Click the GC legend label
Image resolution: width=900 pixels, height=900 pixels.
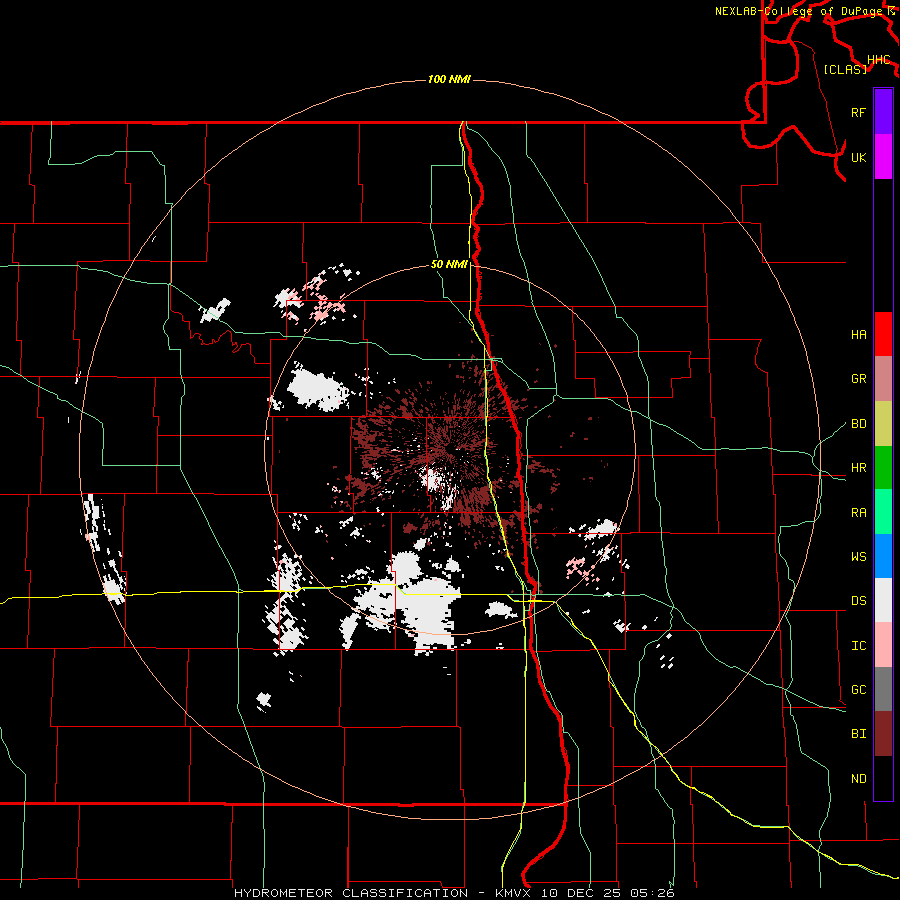(x=858, y=690)
